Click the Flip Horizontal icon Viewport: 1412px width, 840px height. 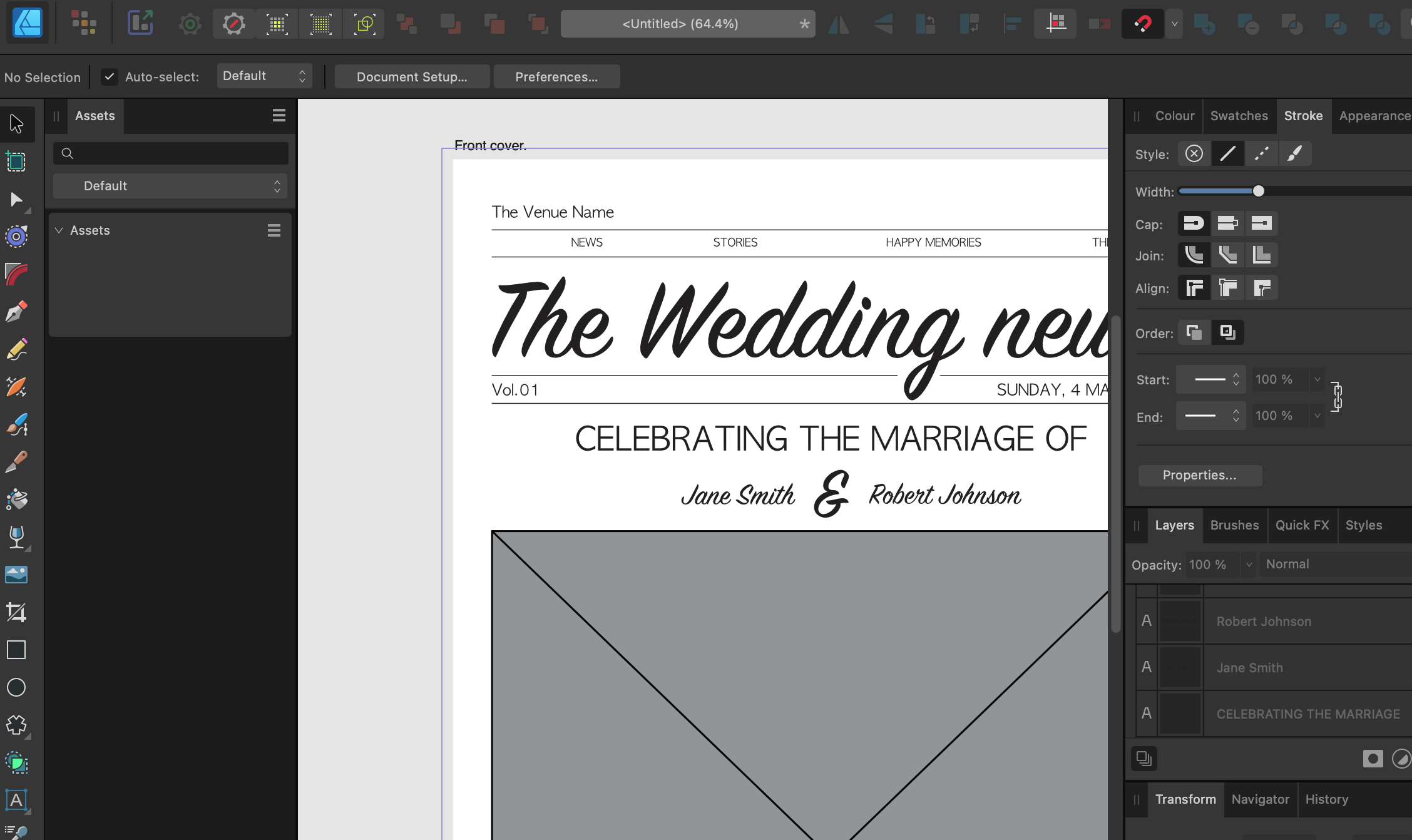pos(839,24)
